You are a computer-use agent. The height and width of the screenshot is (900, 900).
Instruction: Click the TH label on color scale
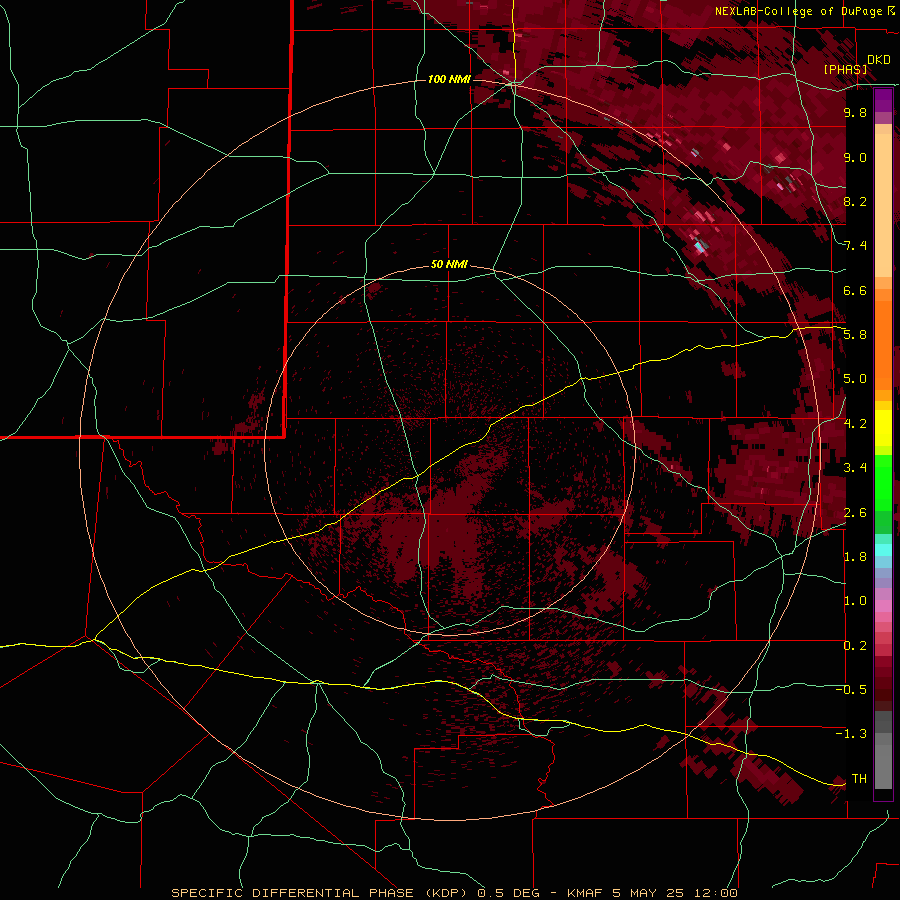click(x=859, y=778)
